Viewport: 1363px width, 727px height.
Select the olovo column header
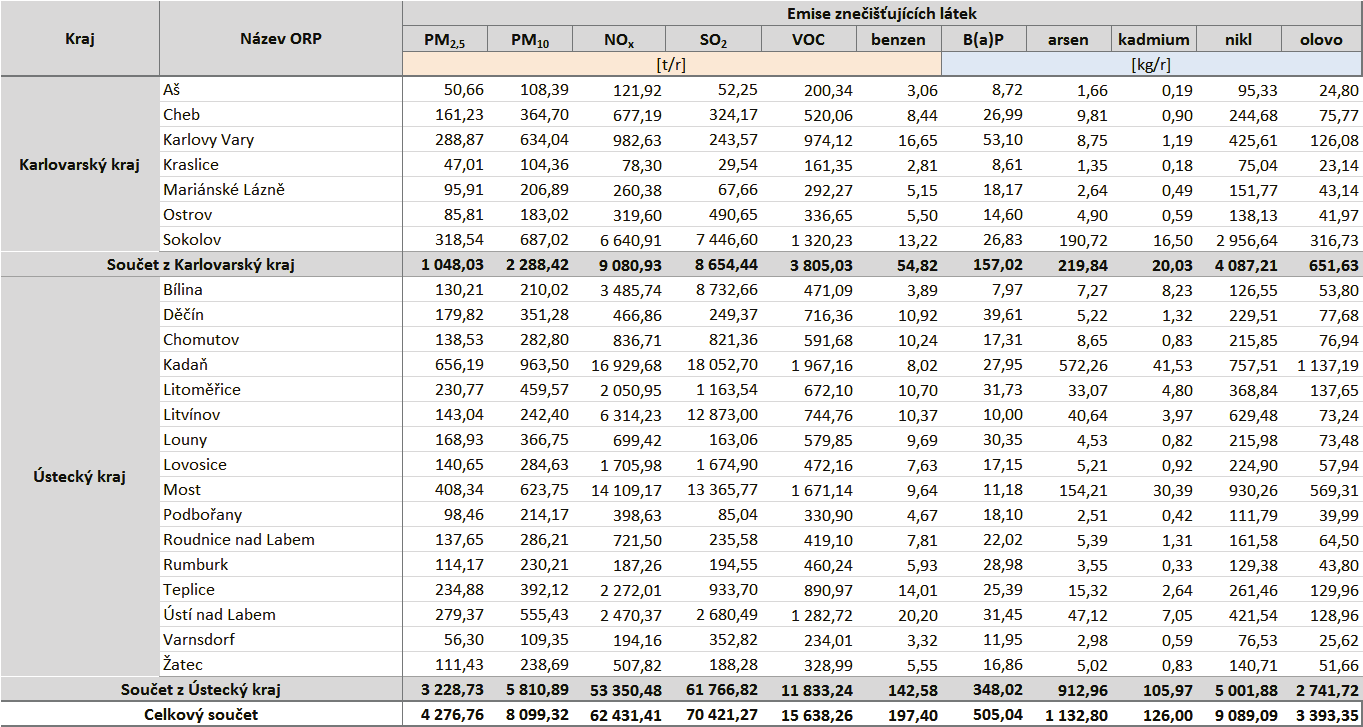click(1321, 40)
